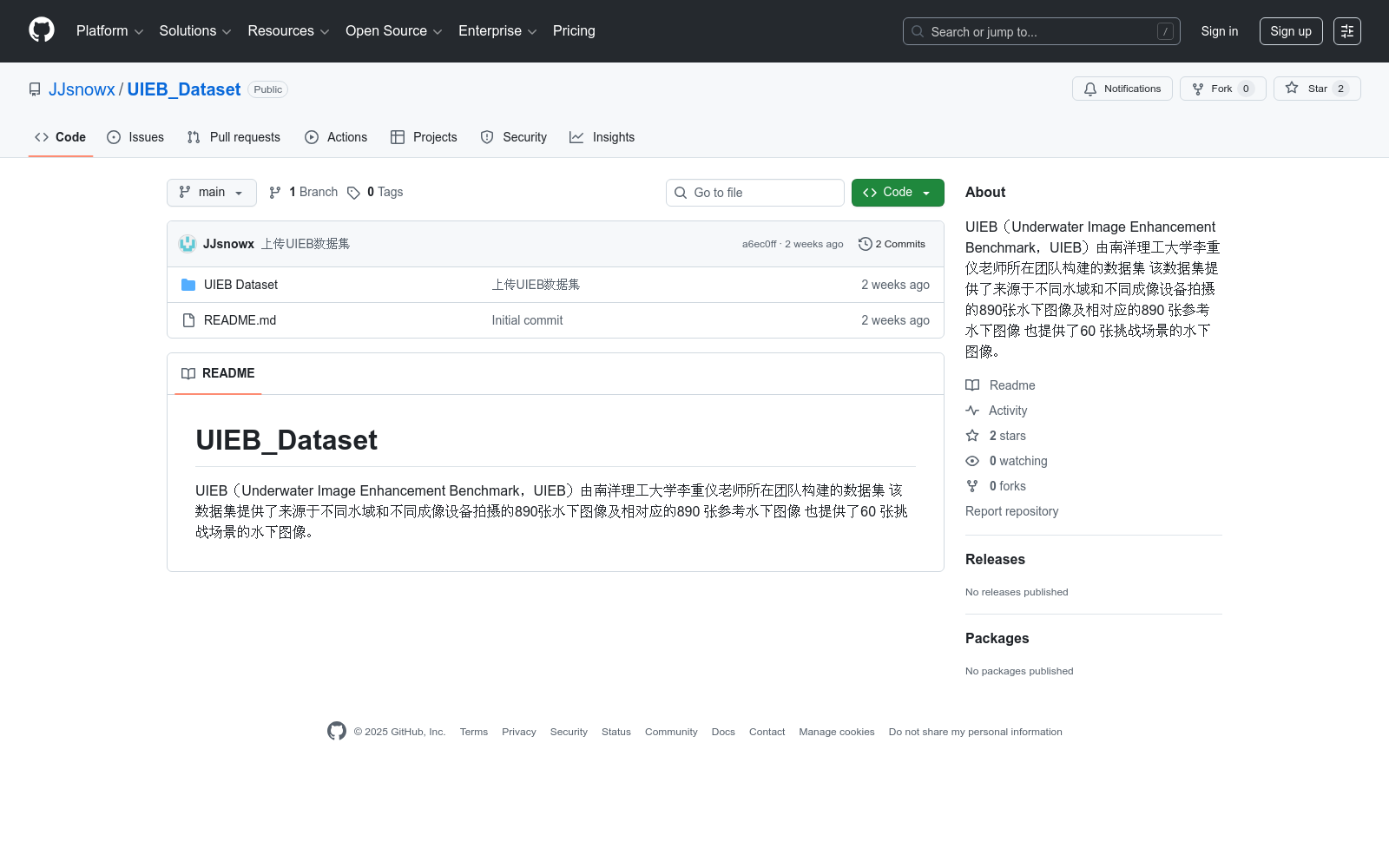Screen dimensions: 1389x868
Task: Open the Issues tab
Action: pyautogui.click(x=135, y=137)
